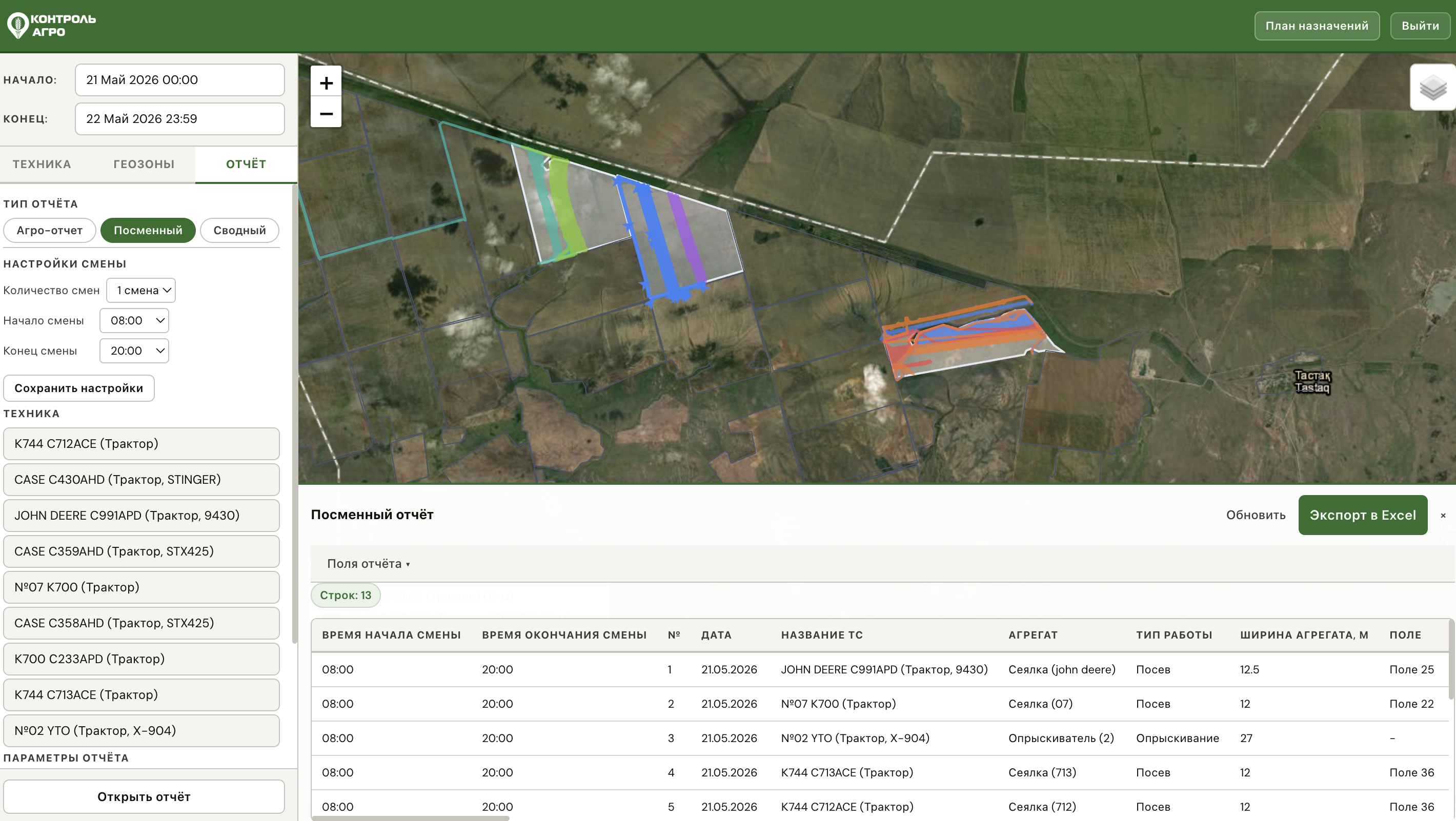1456x821 pixels.
Task: Open the Конец смены time dropdown
Action: [134, 351]
